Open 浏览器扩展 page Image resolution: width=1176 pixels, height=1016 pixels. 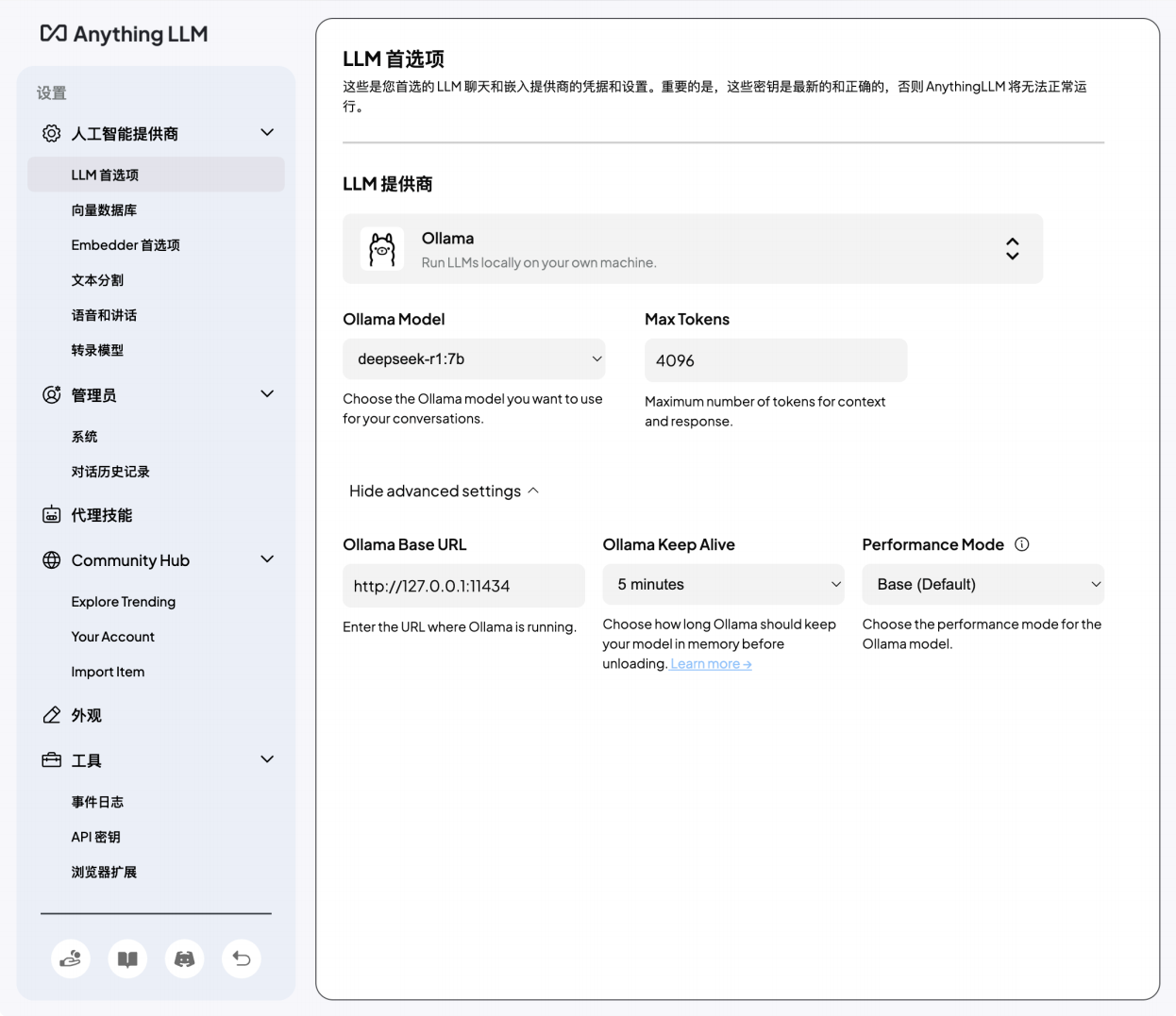point(104,872)
